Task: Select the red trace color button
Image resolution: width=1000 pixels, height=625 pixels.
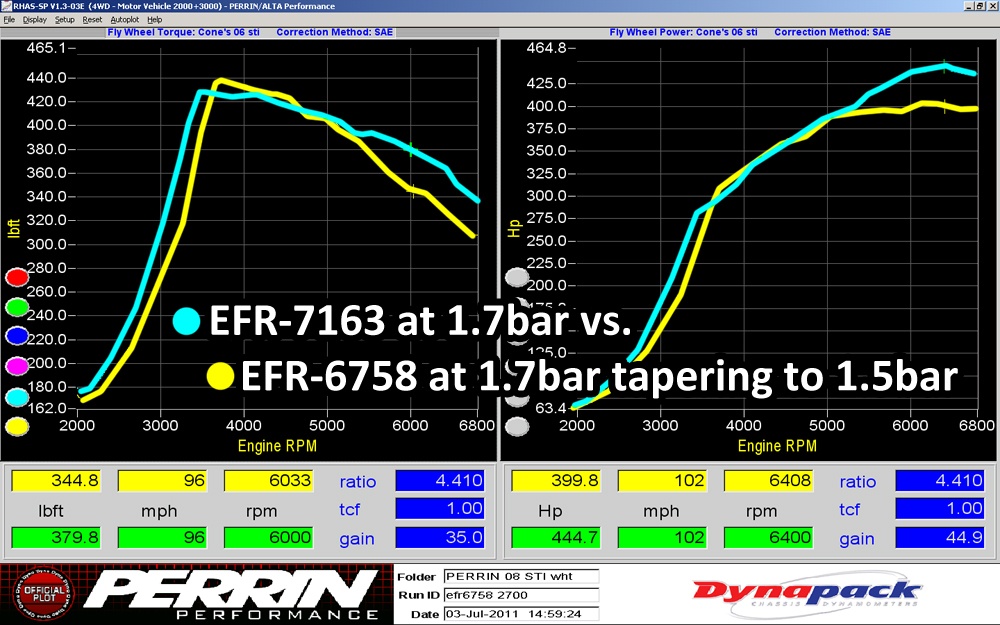Action: click(17, 277)
